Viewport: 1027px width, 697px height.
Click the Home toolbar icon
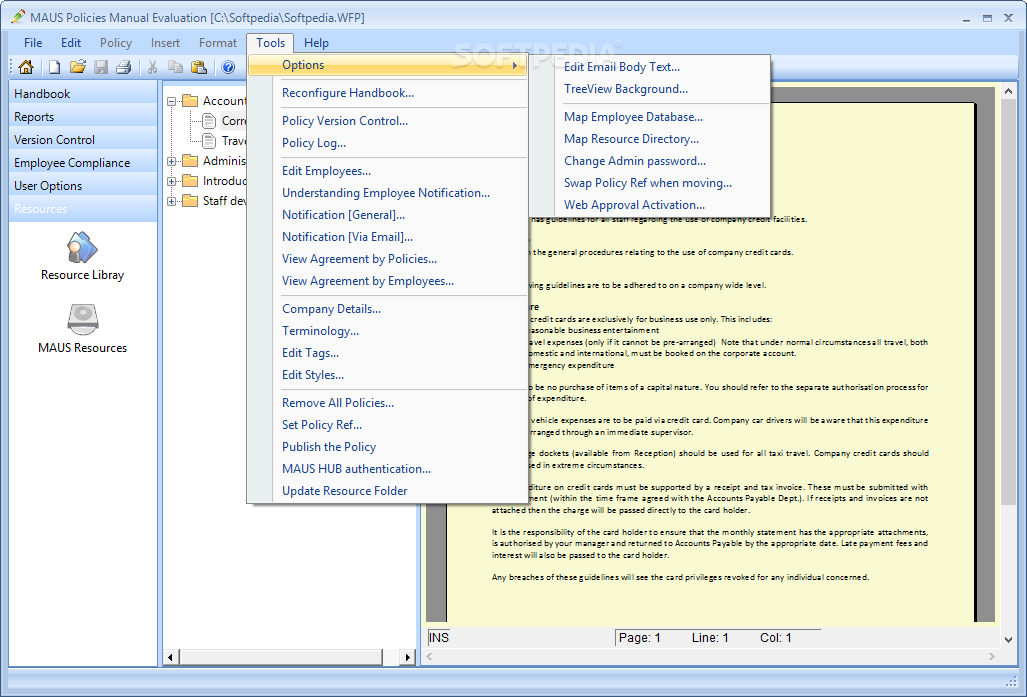click(x=26, y=67)
